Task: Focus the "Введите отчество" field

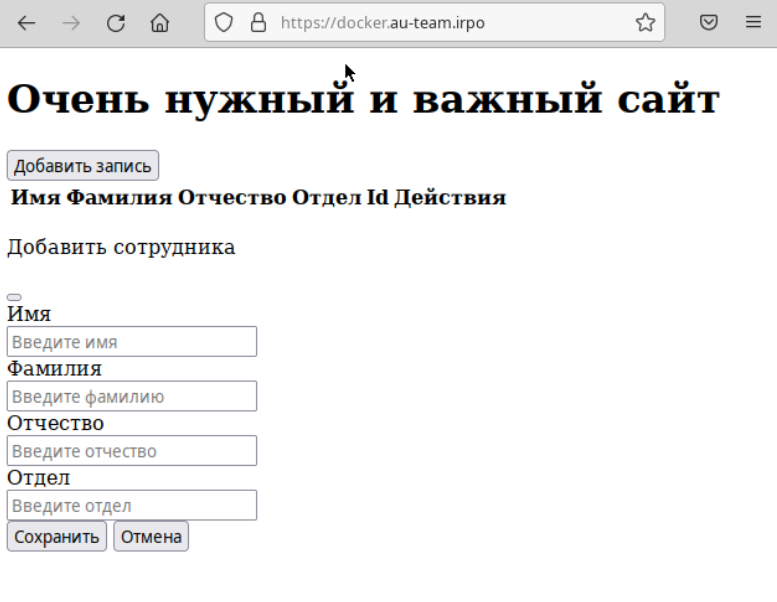Action: [132, 451]
